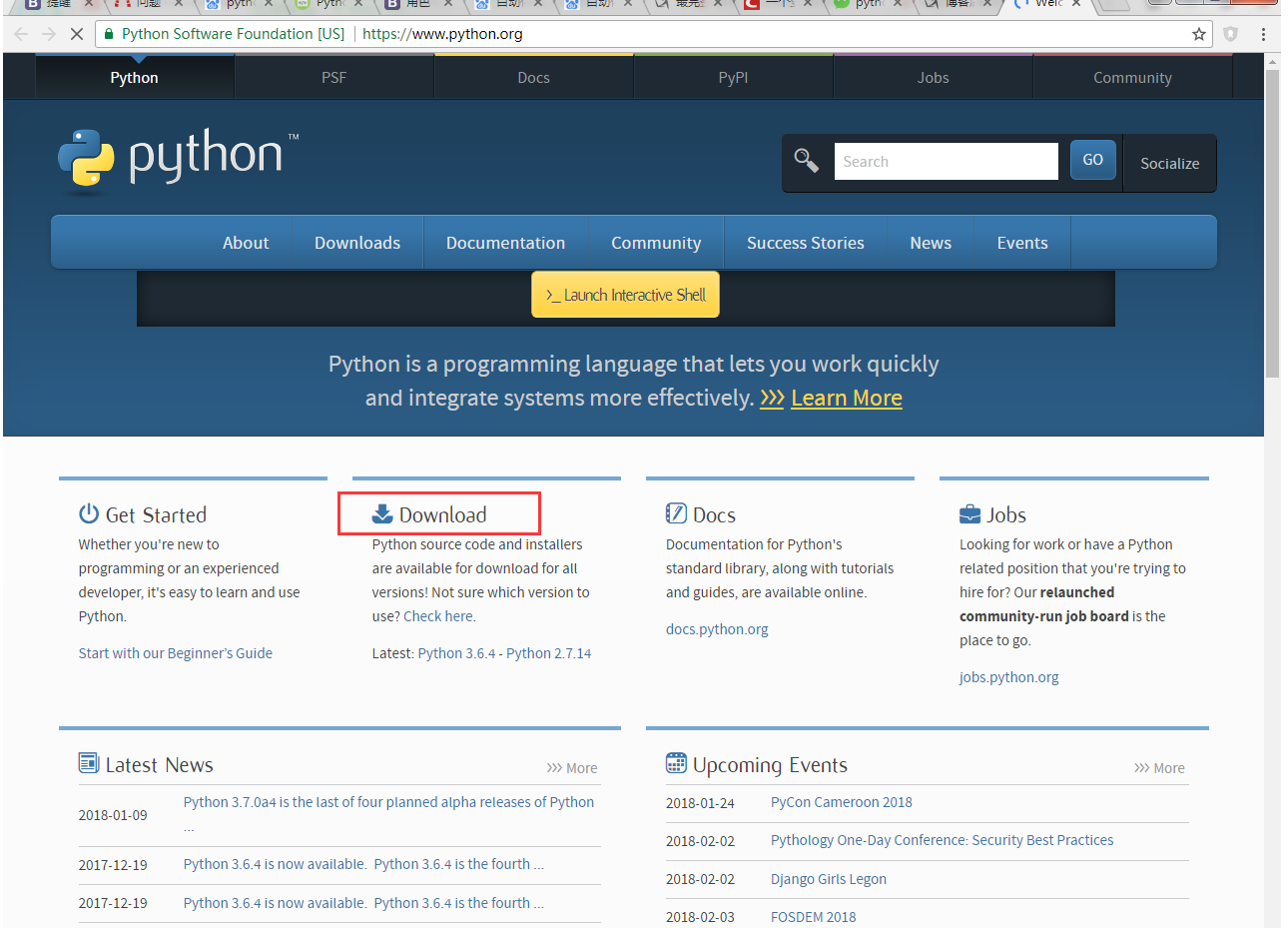This screenshot has width=1288, height=928.
Task: Click the browser forward arrow
Action: [49, 34]
